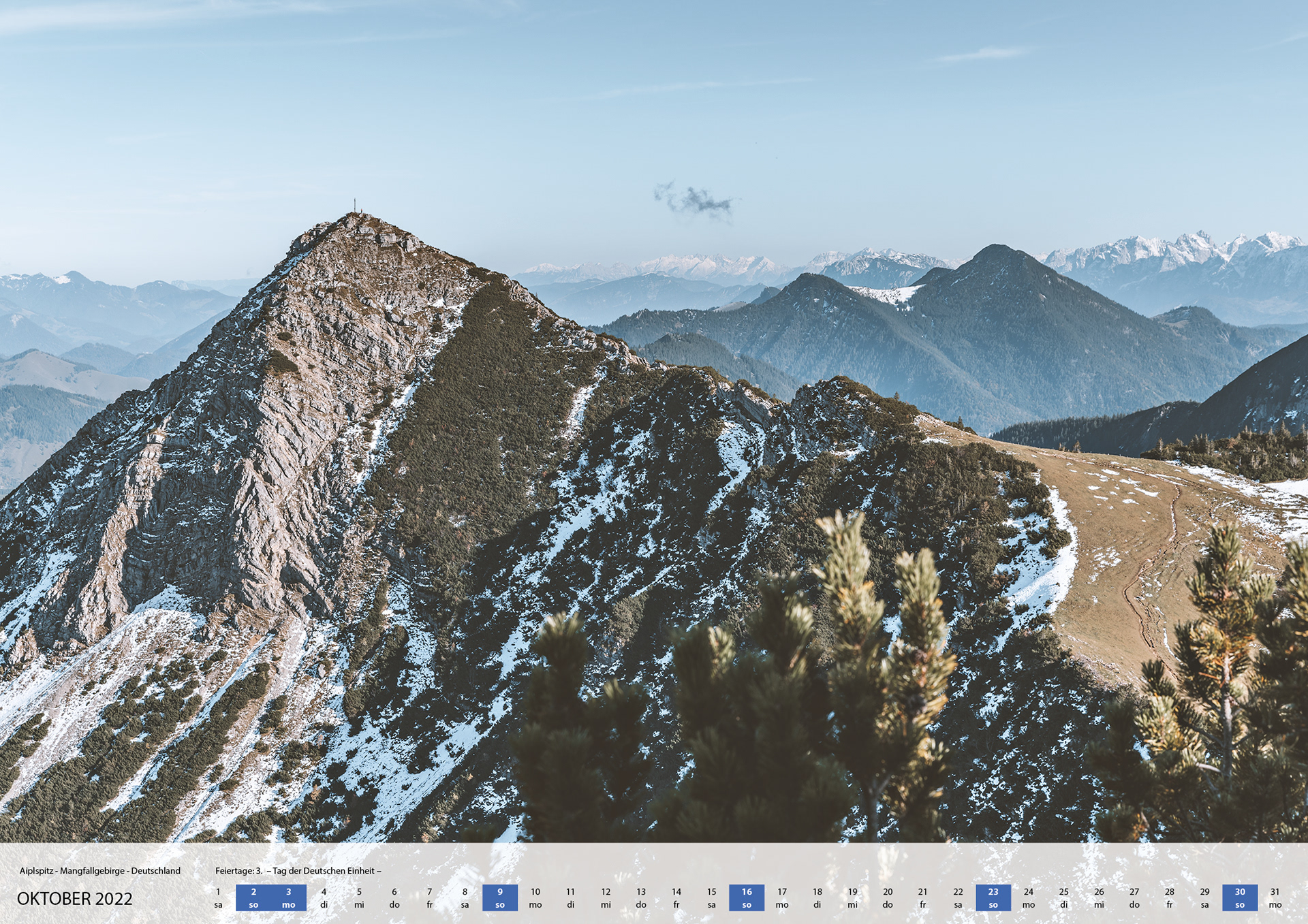
Task: Select day 29 sa
Action: [1204, 897]
